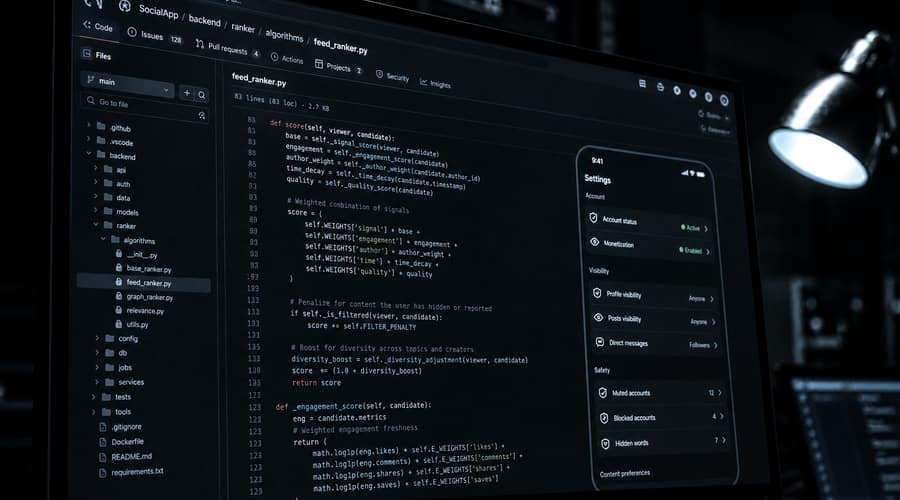
Task: Open the __init__.py file
Action: tap(137, 254)
